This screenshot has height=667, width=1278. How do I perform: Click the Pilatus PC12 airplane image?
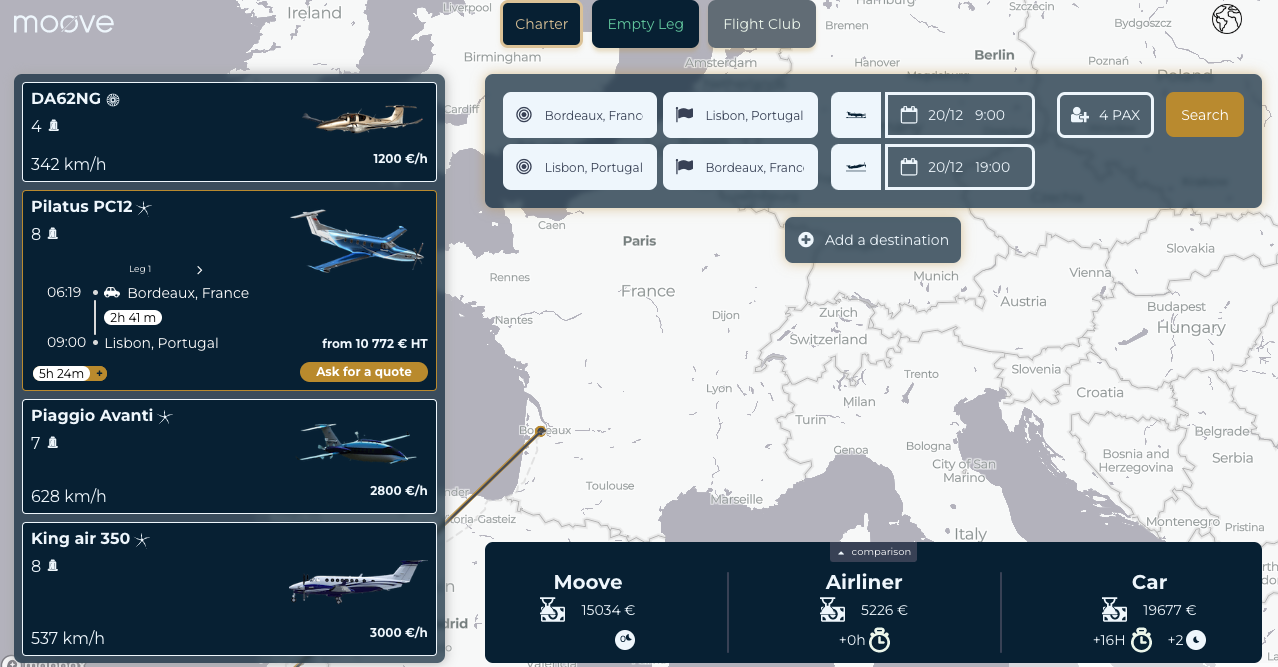358,240
